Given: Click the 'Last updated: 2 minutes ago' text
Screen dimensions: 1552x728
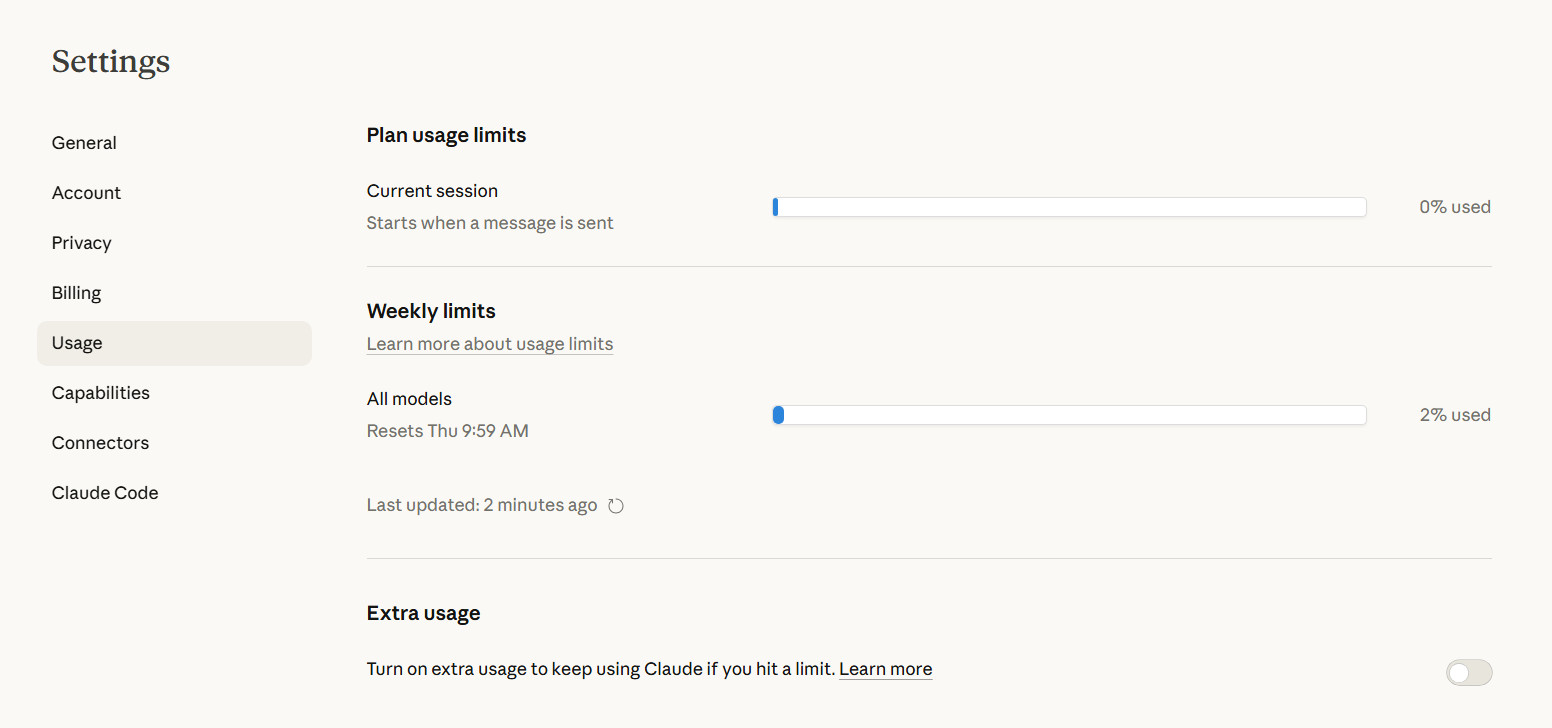Looking at the screenshot, I should (481, 505).
